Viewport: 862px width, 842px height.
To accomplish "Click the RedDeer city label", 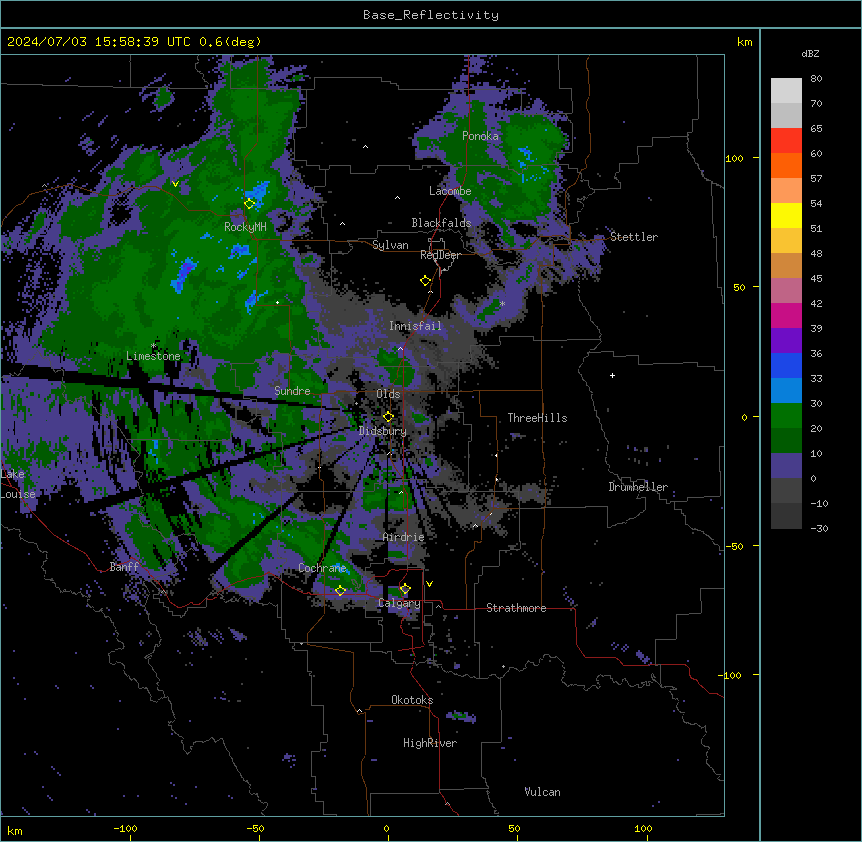I will click(440, 255).
